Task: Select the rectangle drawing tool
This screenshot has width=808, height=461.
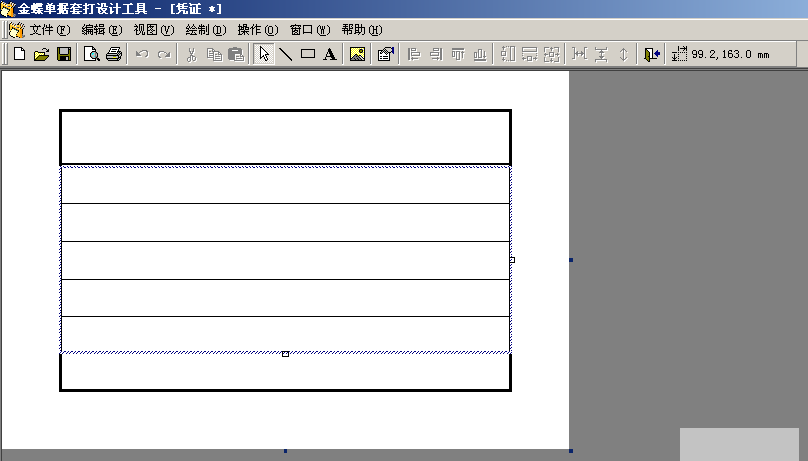Action: point(308,55)
